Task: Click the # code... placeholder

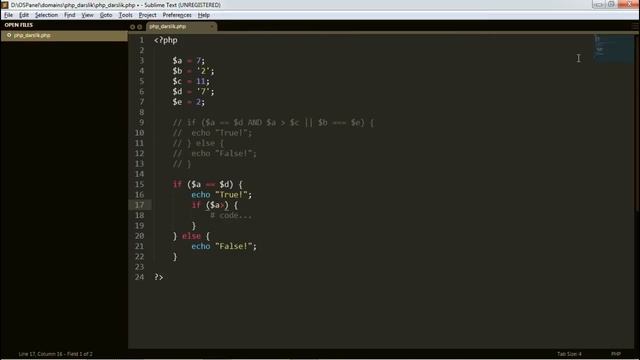Action: [x=231, y=215]
